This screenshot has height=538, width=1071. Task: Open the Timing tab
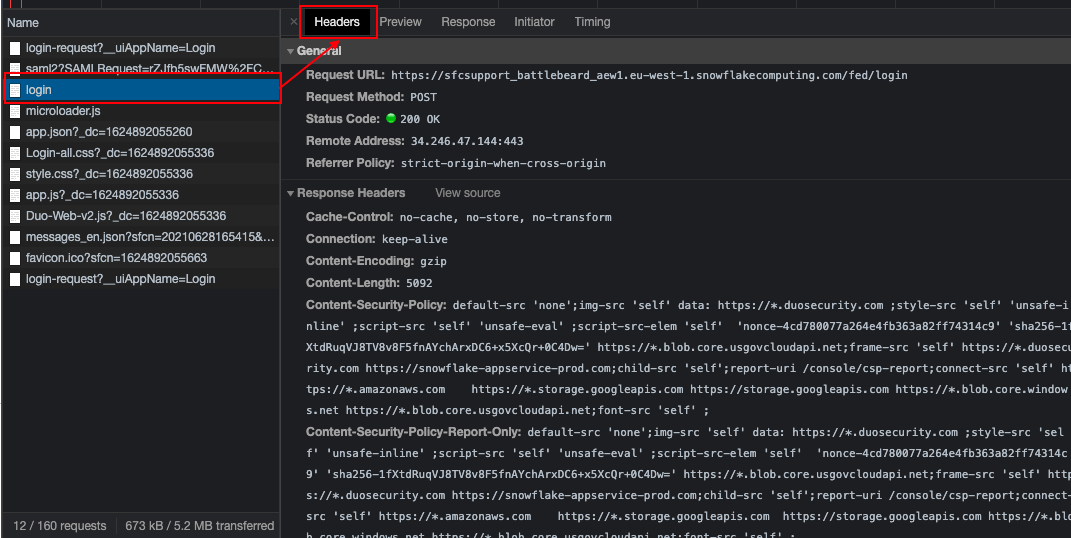592,22
